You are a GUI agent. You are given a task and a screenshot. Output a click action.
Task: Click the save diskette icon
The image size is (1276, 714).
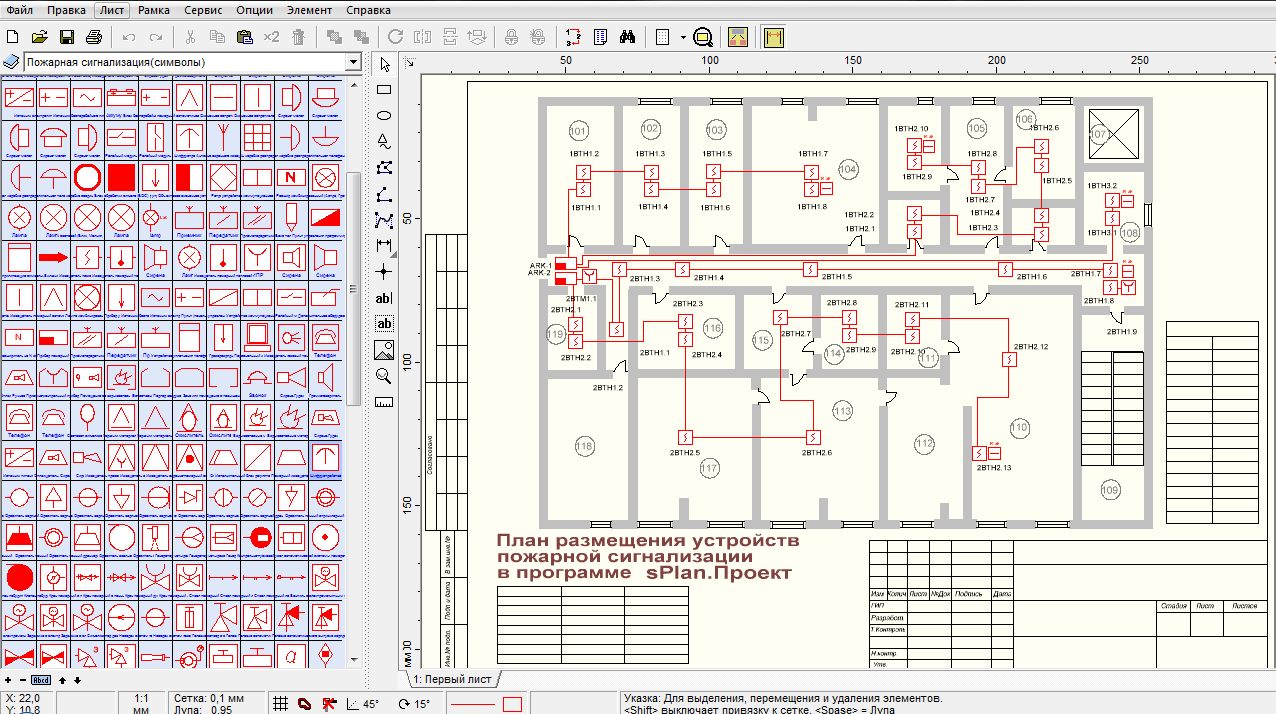click(x=67, y=37)
